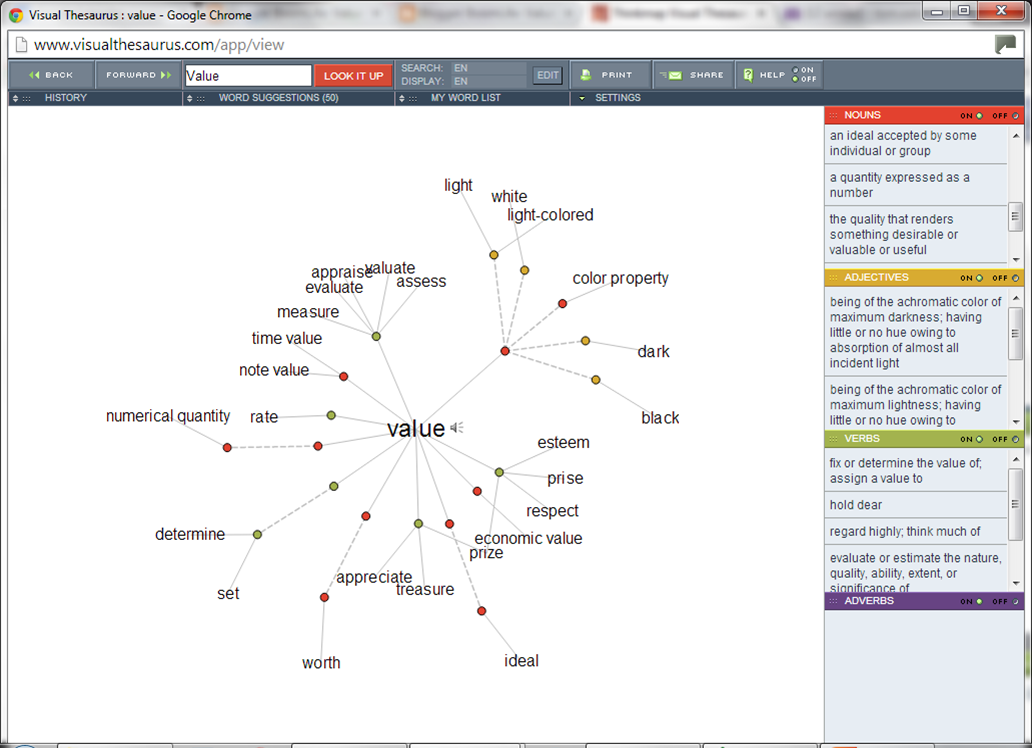The image size is (1032, 748).
Task: Open the Settings dropdown
Action: pos(582,98)
